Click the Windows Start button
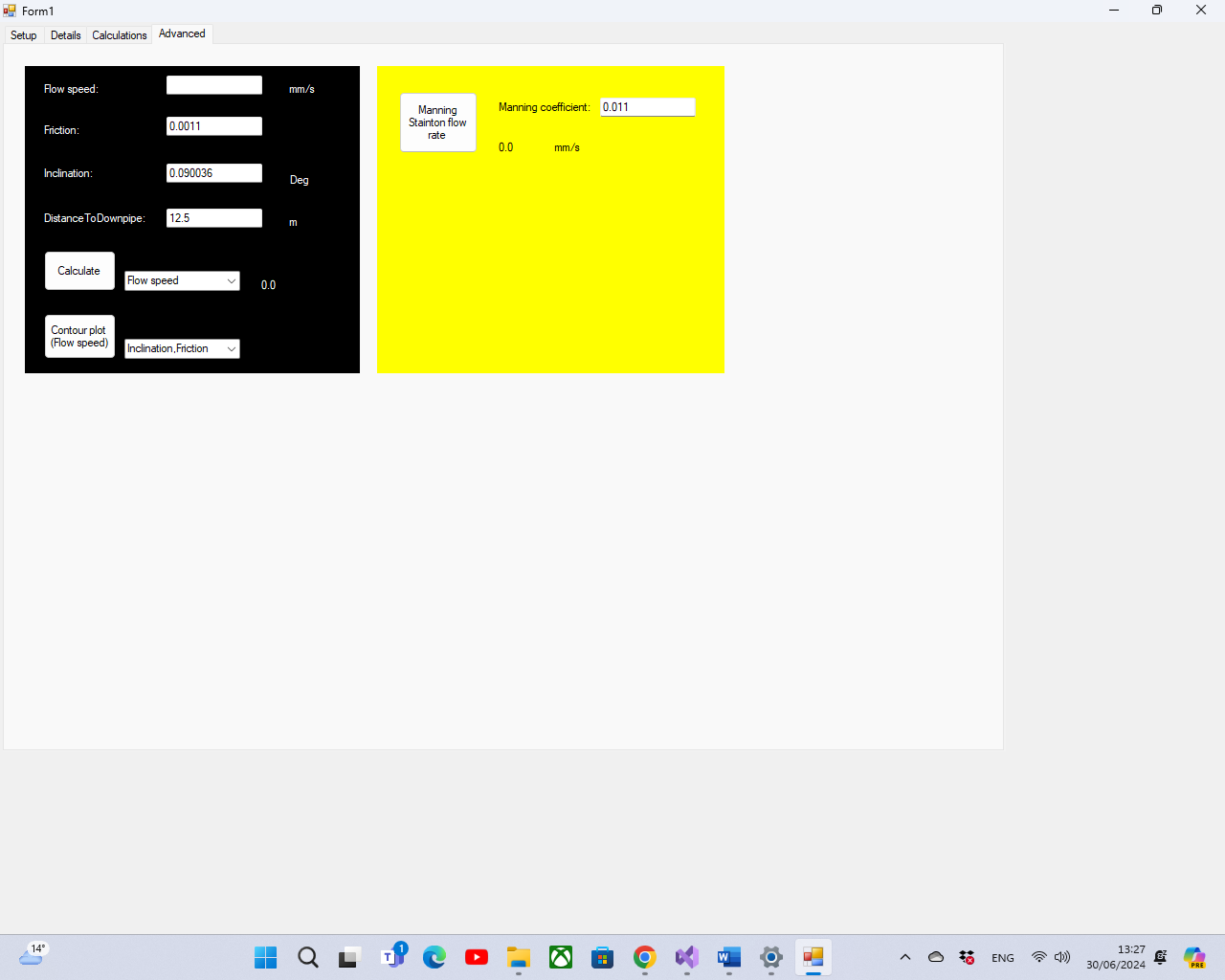Image resolution: width=1225 pixels, height=980 pixels. tap(266, 957)
